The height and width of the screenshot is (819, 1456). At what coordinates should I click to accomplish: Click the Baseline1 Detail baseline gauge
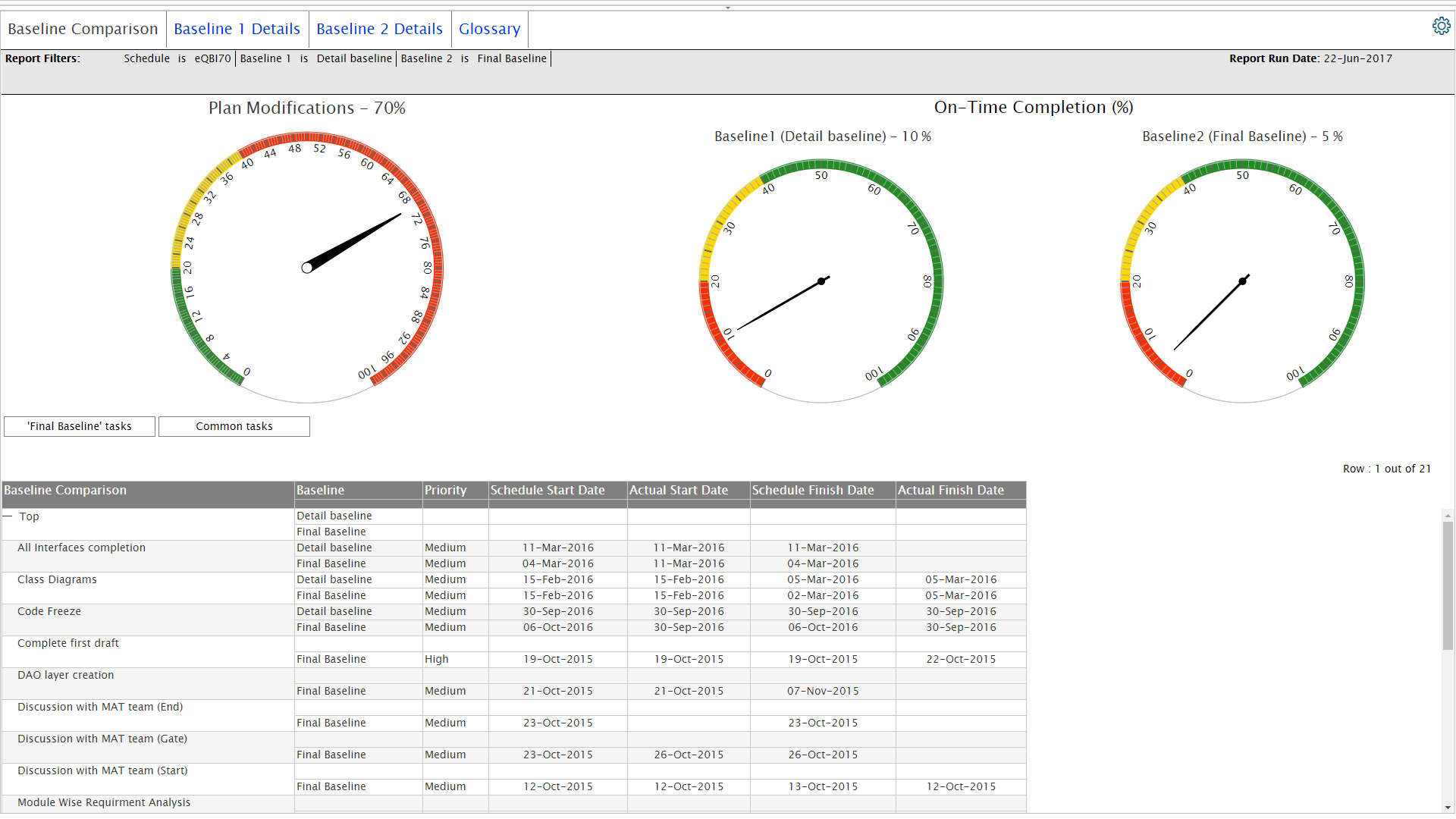click(821, 281)
